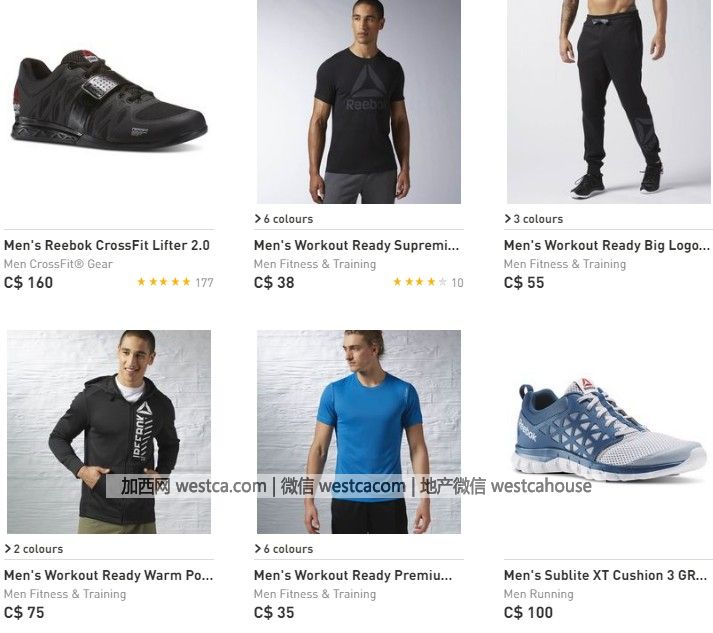Click the CrossFit Lifter 177 star rating
713x633 pixels.
[x=175, y=282]
